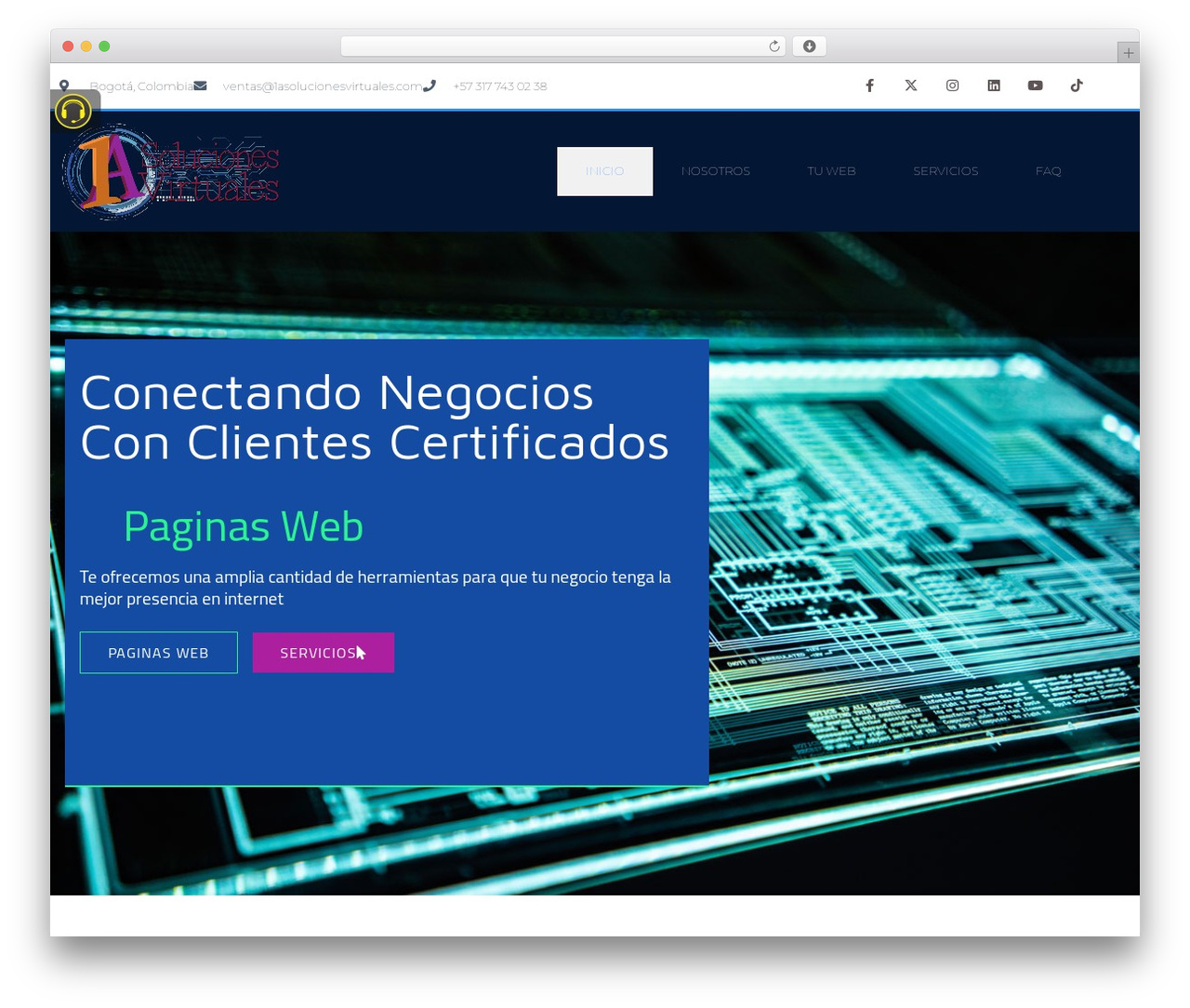
Task: Click the green 'Paginas Web' subtitle
Action: [244, 526]
